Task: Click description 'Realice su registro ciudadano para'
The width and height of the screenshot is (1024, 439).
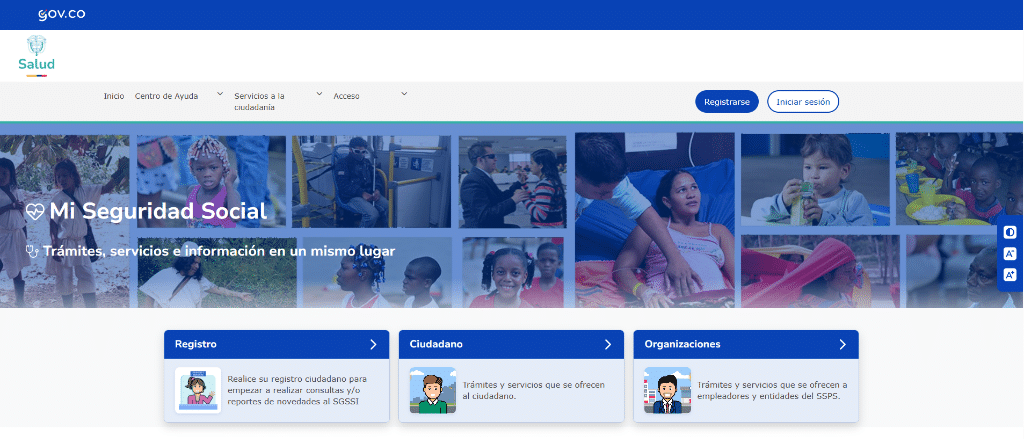Action: click(297, 379)
